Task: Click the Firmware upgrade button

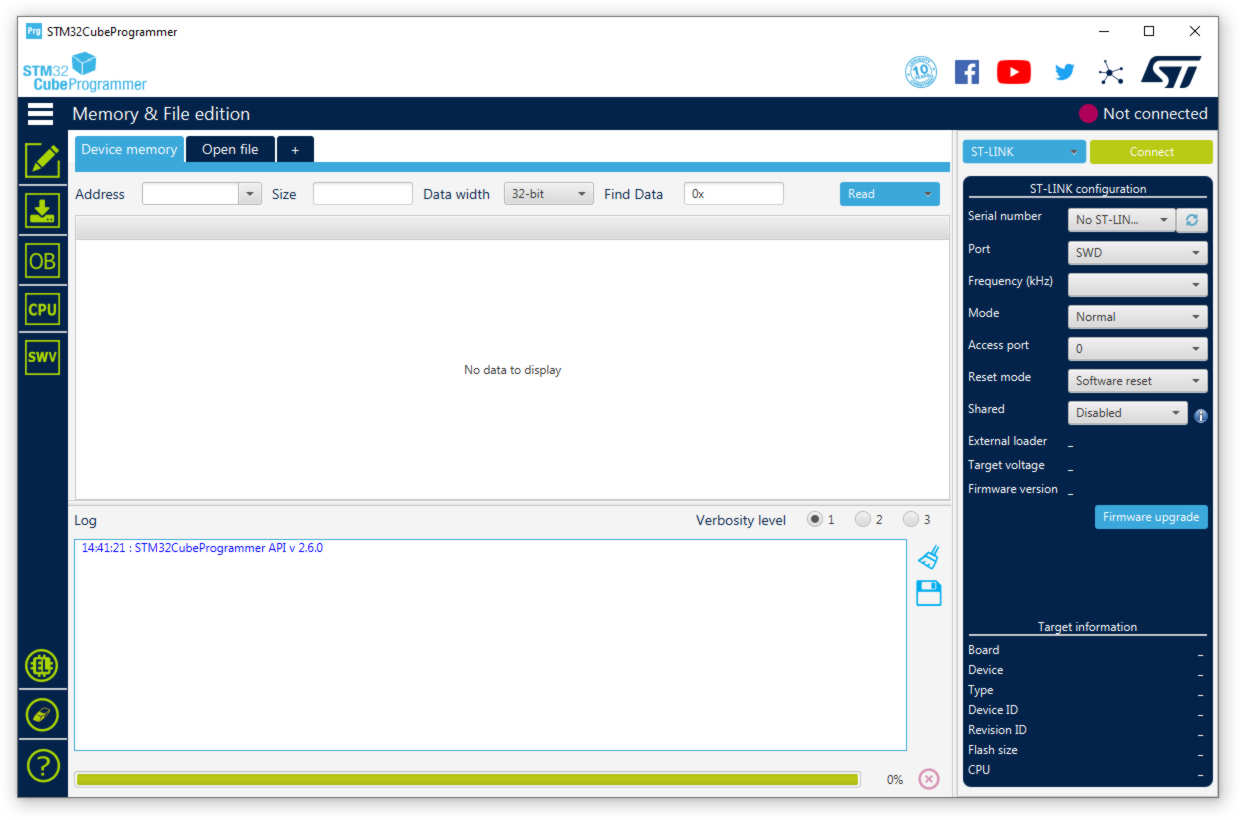Action: 1151,517
